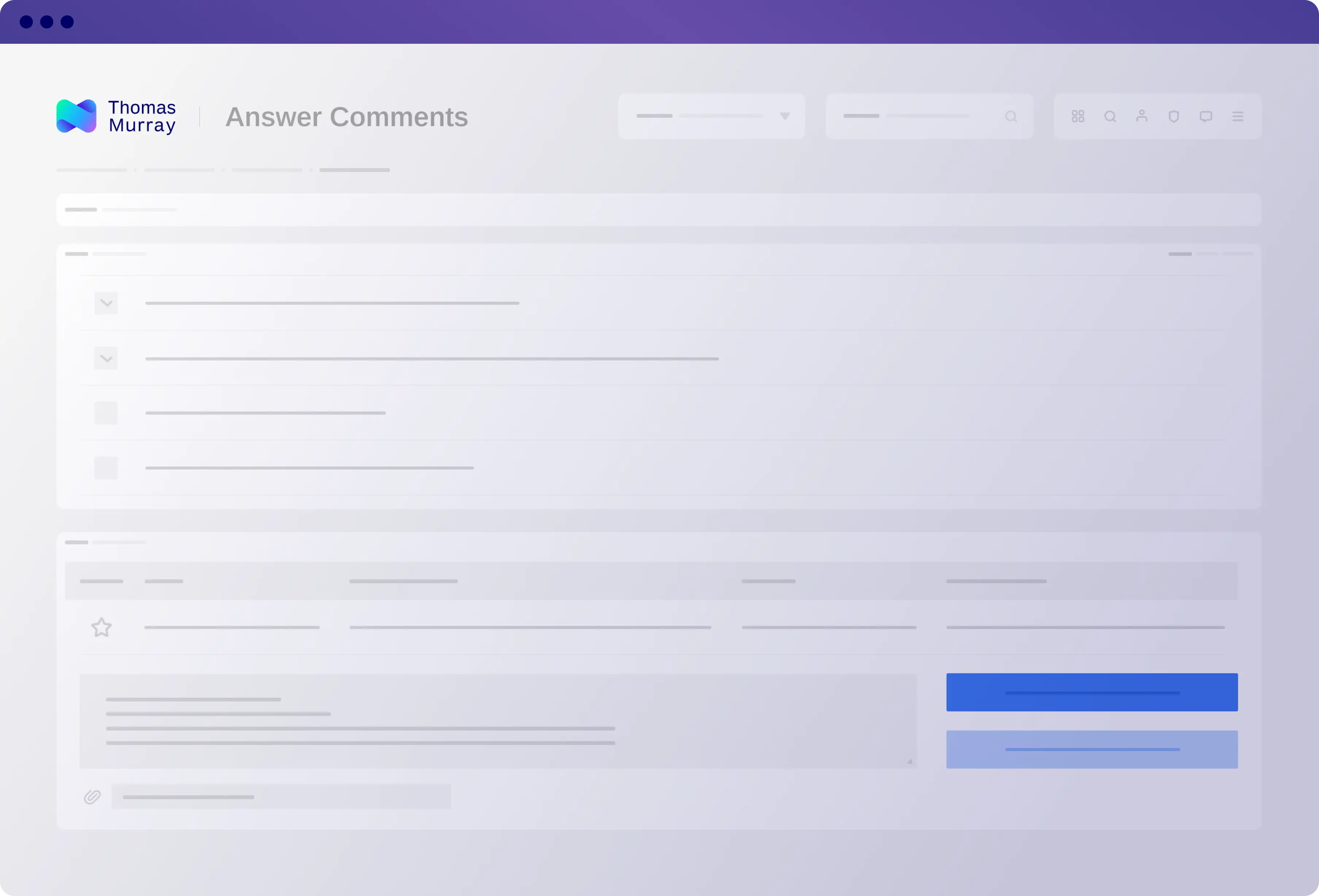The width and height of the screenshot is (1319, 896).
Task: Click the solid blue primary button
Action: coord(1091,692)
